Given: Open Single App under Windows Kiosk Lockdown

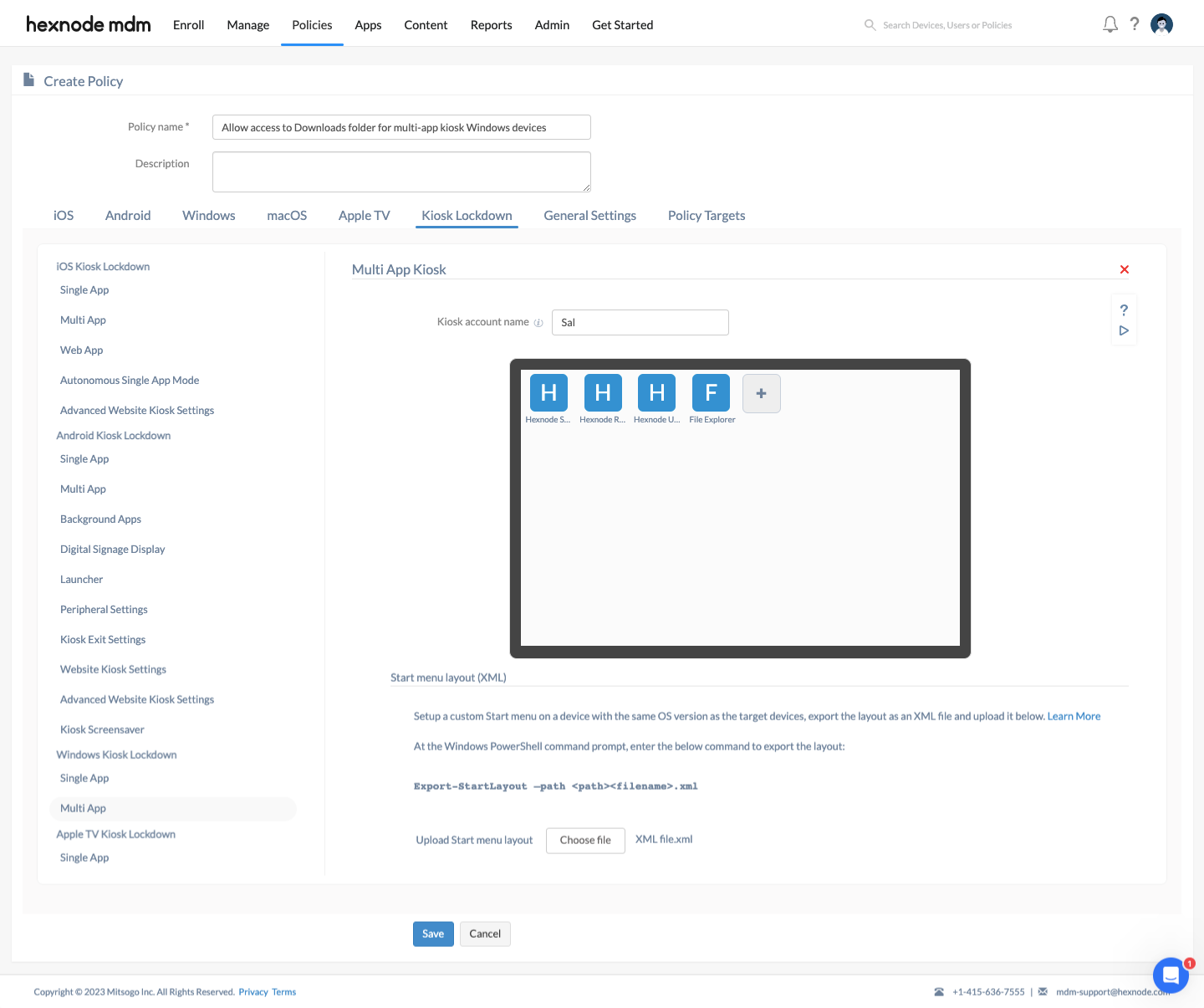Looking at the screenshot, I should [x=84, y=778].
